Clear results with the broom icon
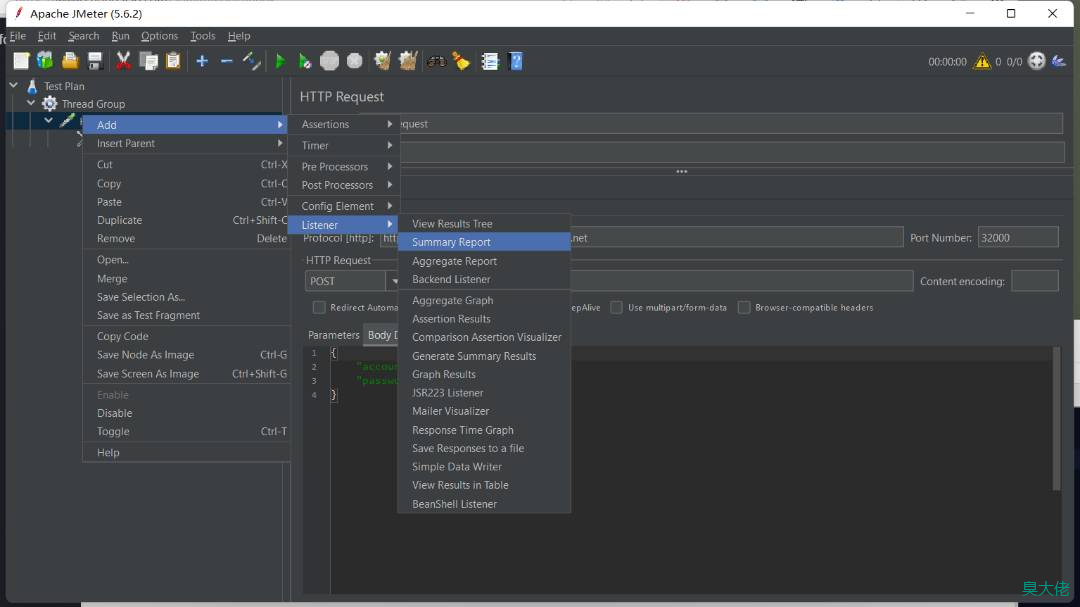Screen dimensions: 1080x607 (x=382, y=61)
